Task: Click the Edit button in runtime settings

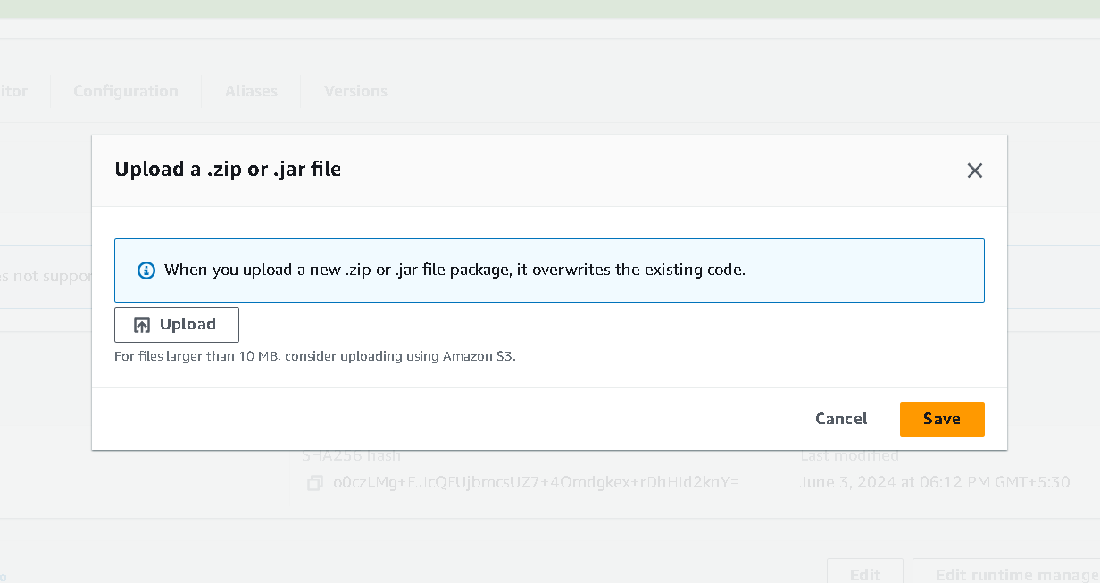Action: pyautogui.click(x=865, y=574)
